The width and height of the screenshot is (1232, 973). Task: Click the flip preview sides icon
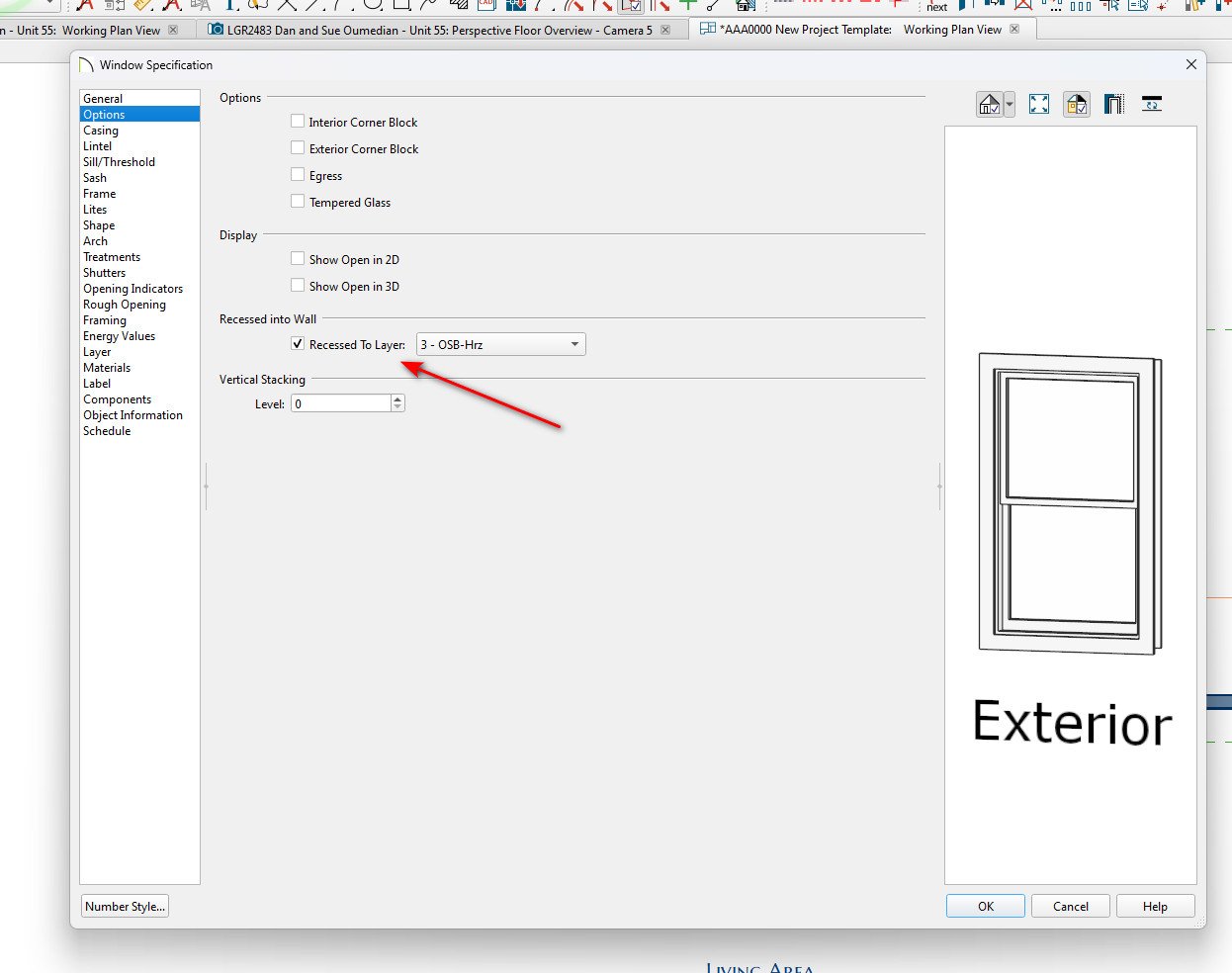[x=1152, y=104]
